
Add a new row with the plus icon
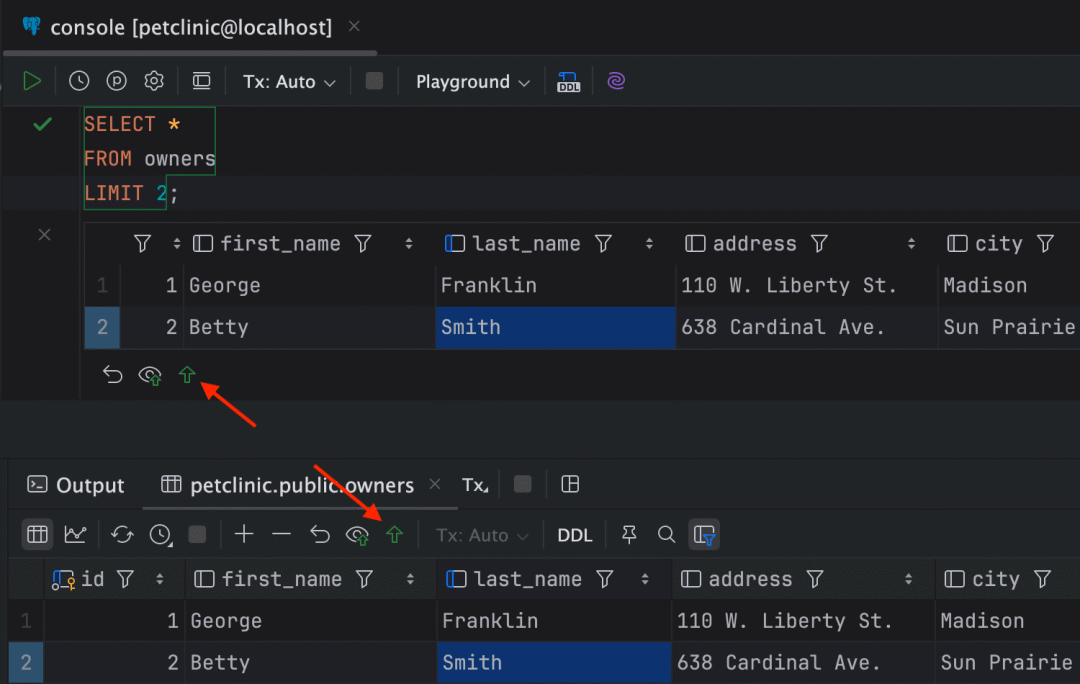coord(244,535)
